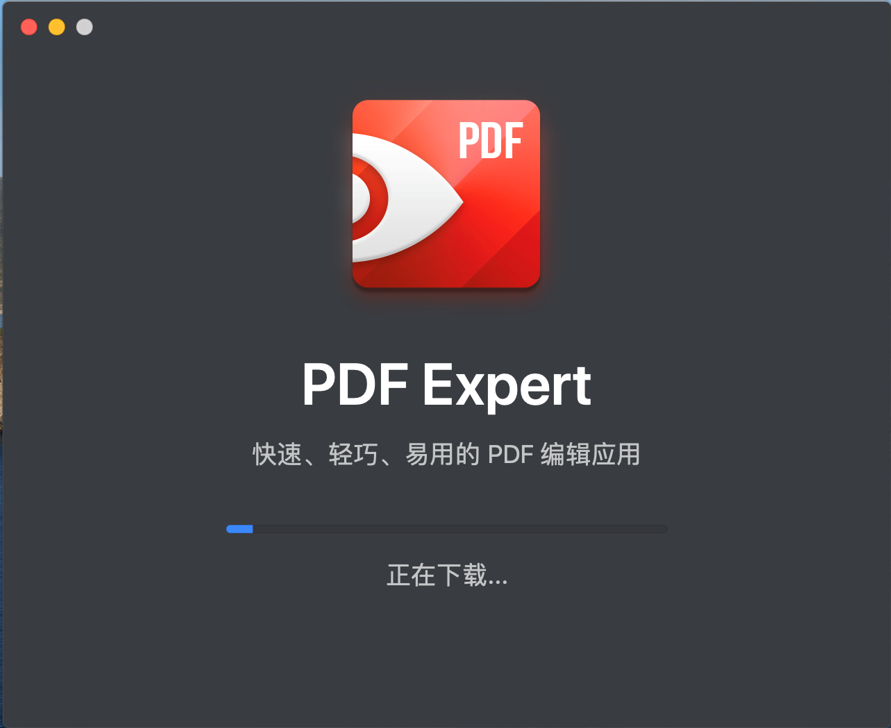This screenshot has height=728, width=891.
Task: Close the PDF Expert installer window
Action: (29, 27)
